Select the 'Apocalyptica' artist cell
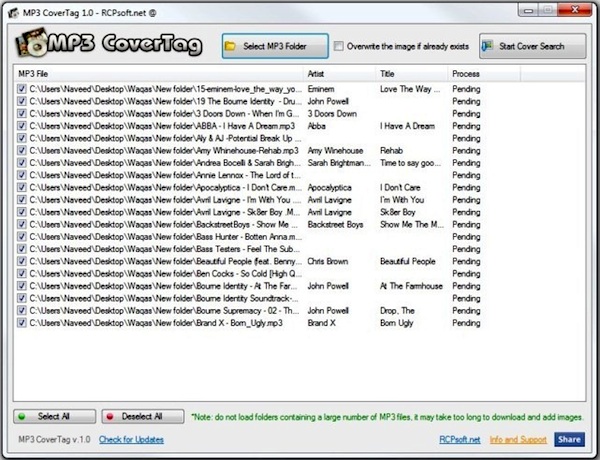 329,188
